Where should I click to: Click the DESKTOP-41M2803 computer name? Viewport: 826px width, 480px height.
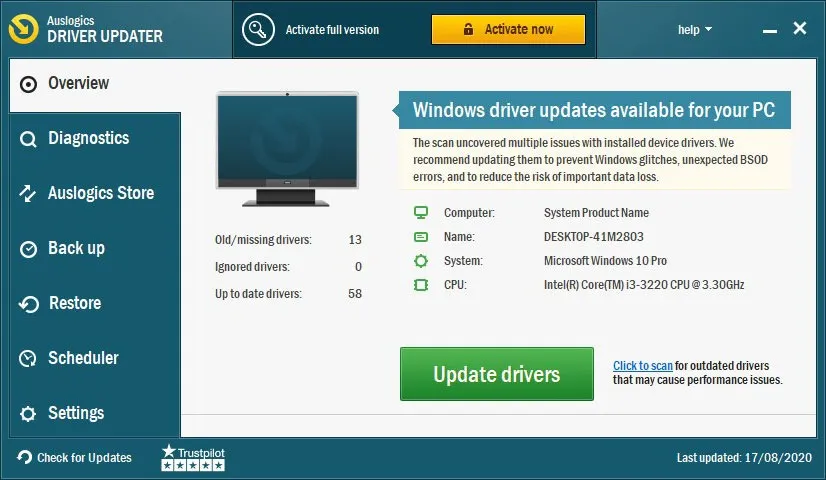coord(594,237)
